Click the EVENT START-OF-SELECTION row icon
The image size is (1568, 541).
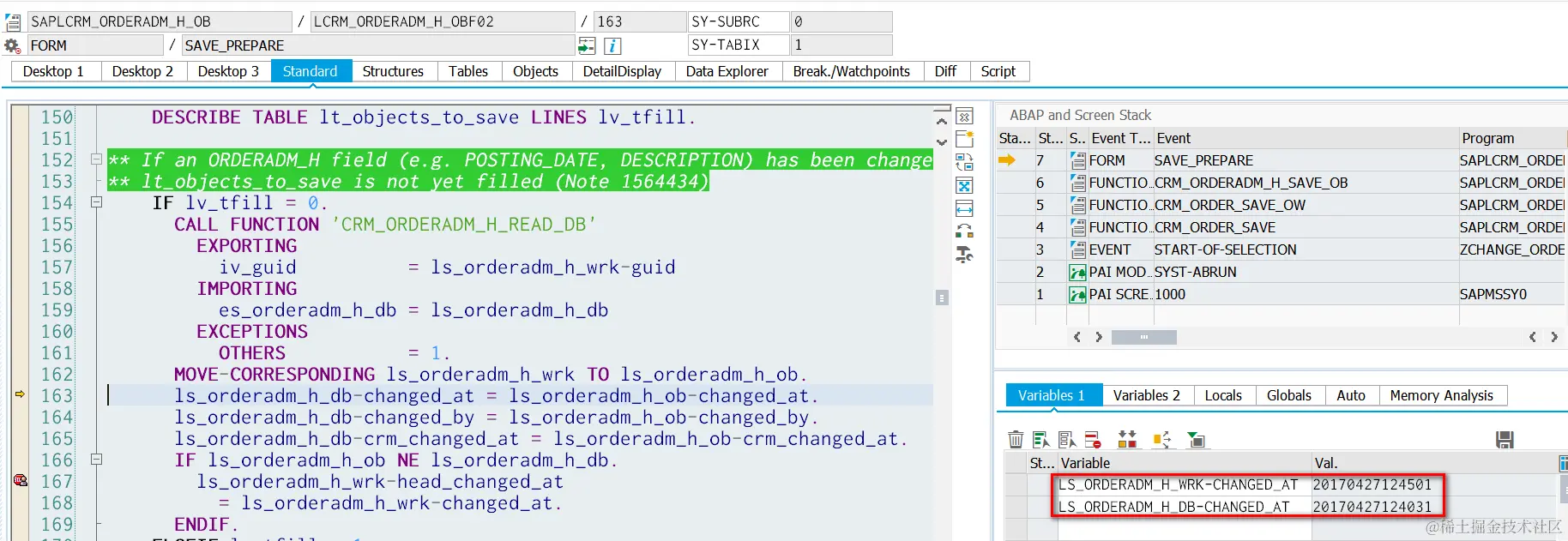1078,249
